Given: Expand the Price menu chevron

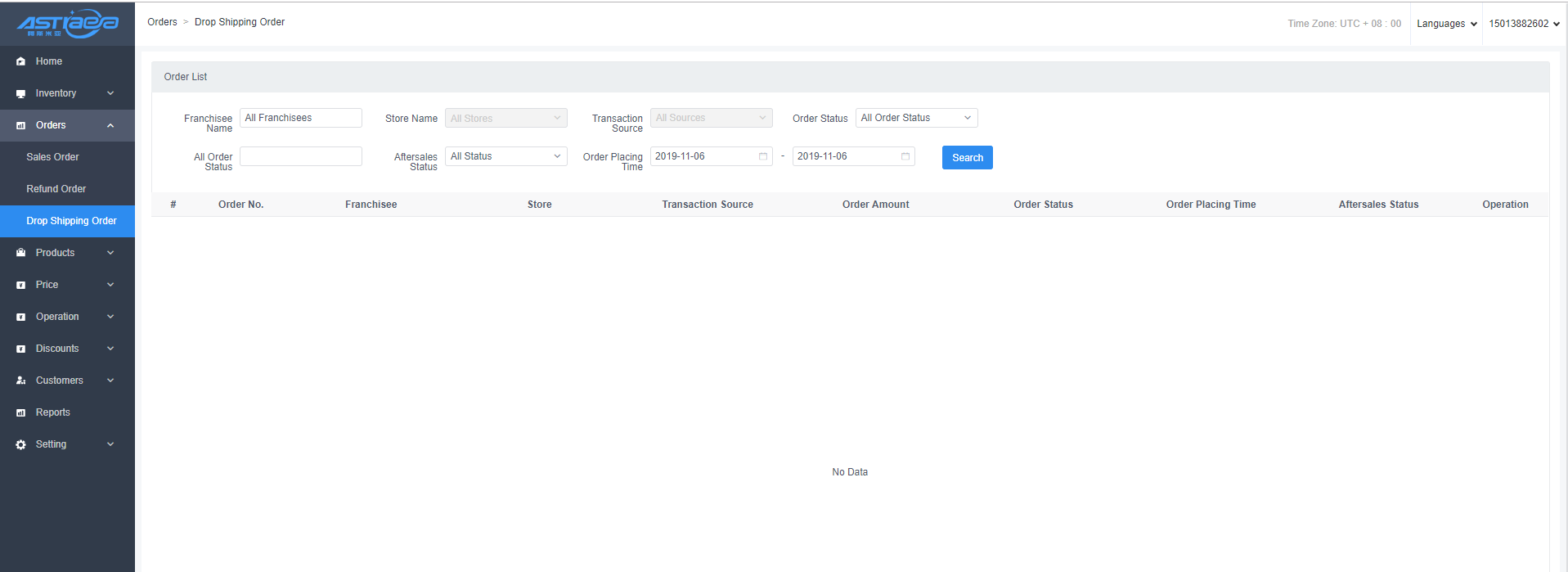Looking at the screenshot, I should (110, 285).
